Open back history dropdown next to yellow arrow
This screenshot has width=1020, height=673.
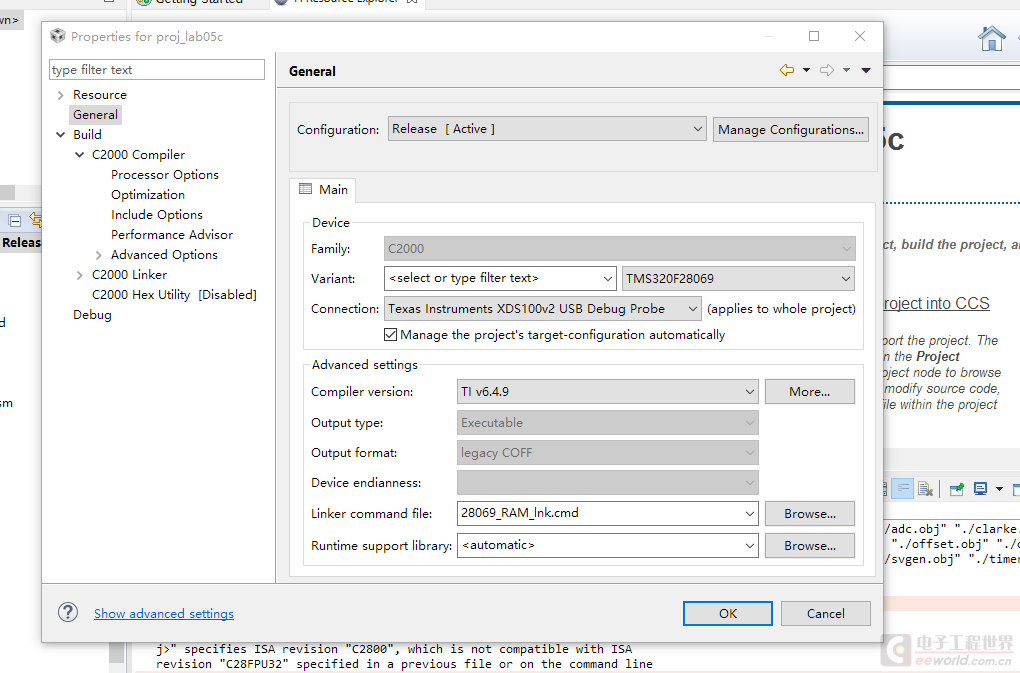(x=806, y=70)
